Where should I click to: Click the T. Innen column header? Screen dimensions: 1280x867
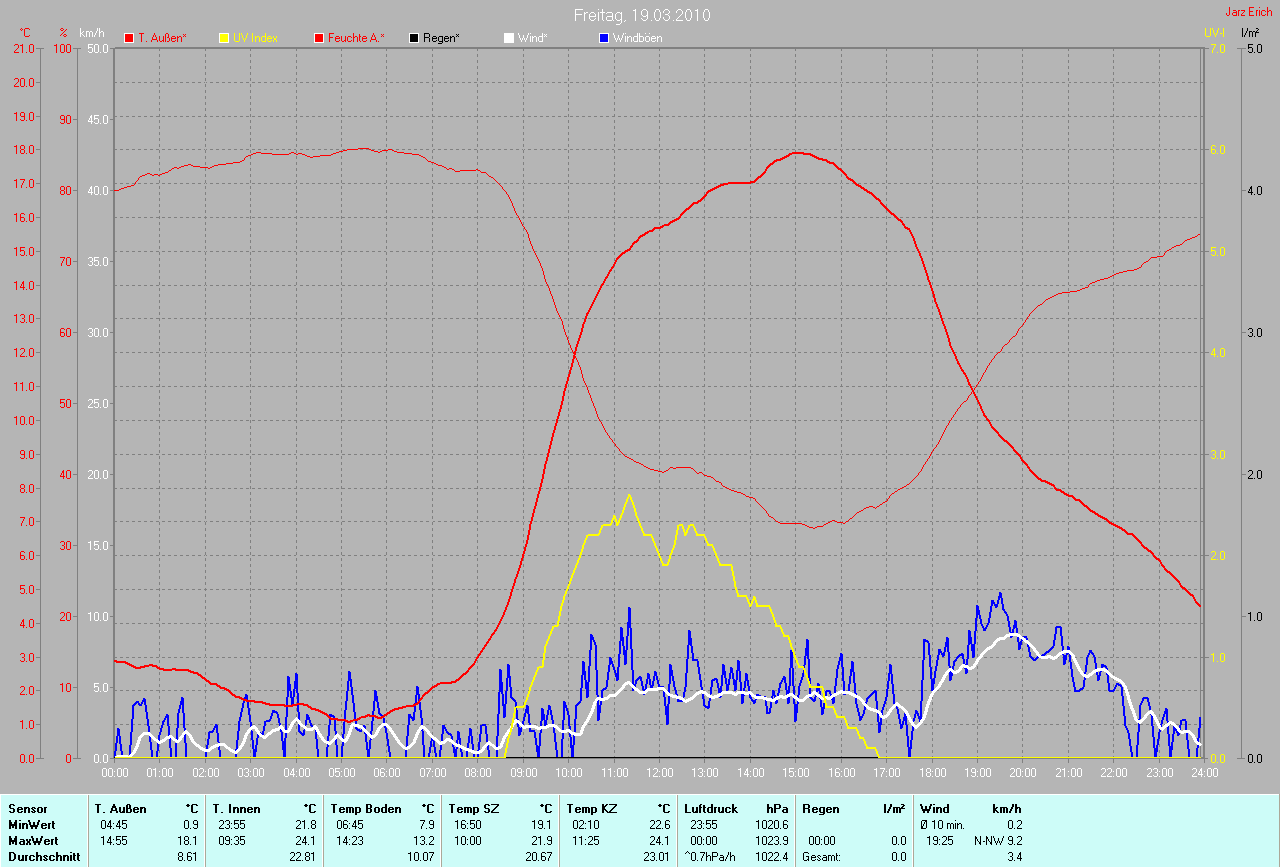click(x=235, y=808)
